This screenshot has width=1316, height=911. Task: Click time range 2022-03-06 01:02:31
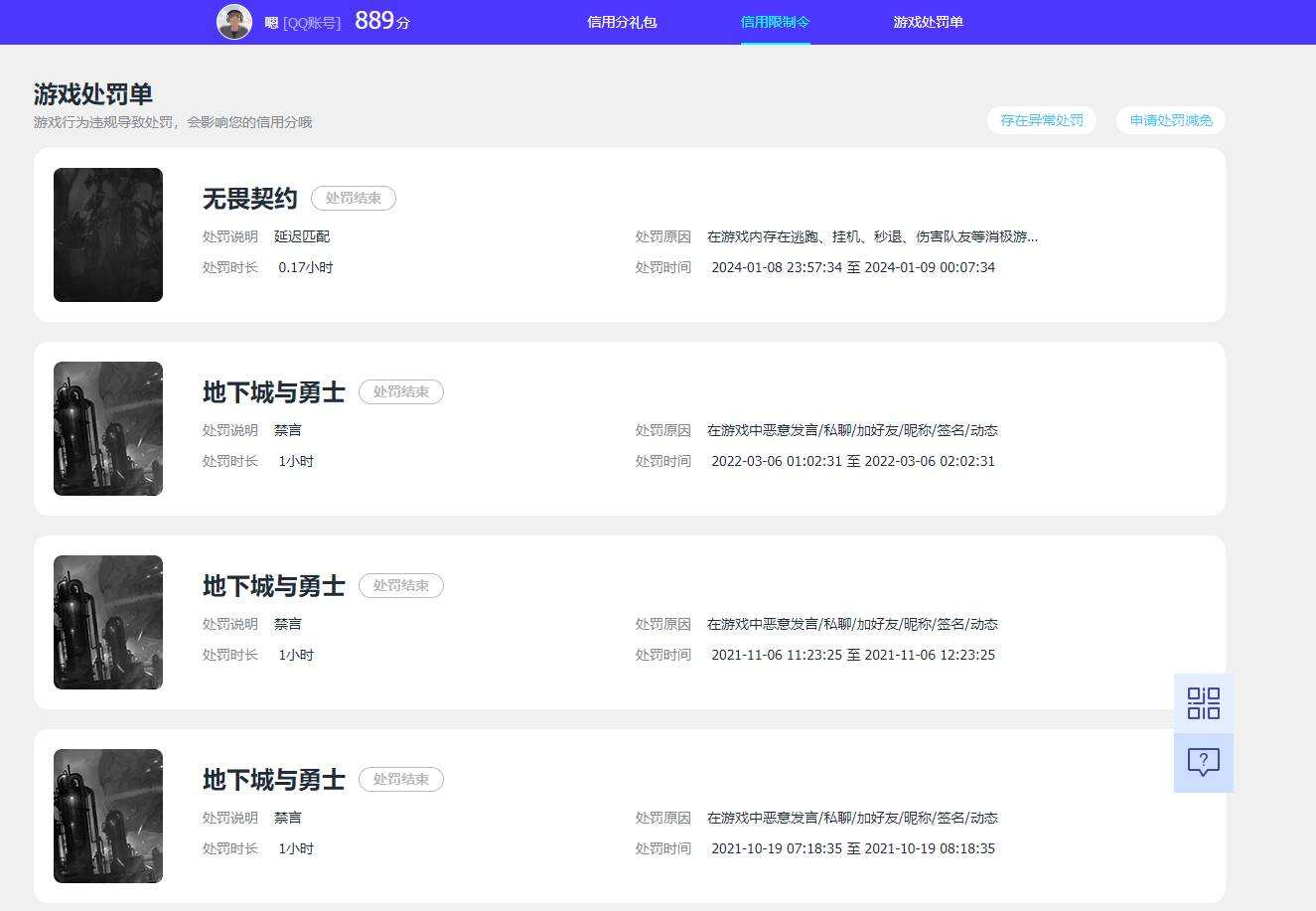coord(853,461)
